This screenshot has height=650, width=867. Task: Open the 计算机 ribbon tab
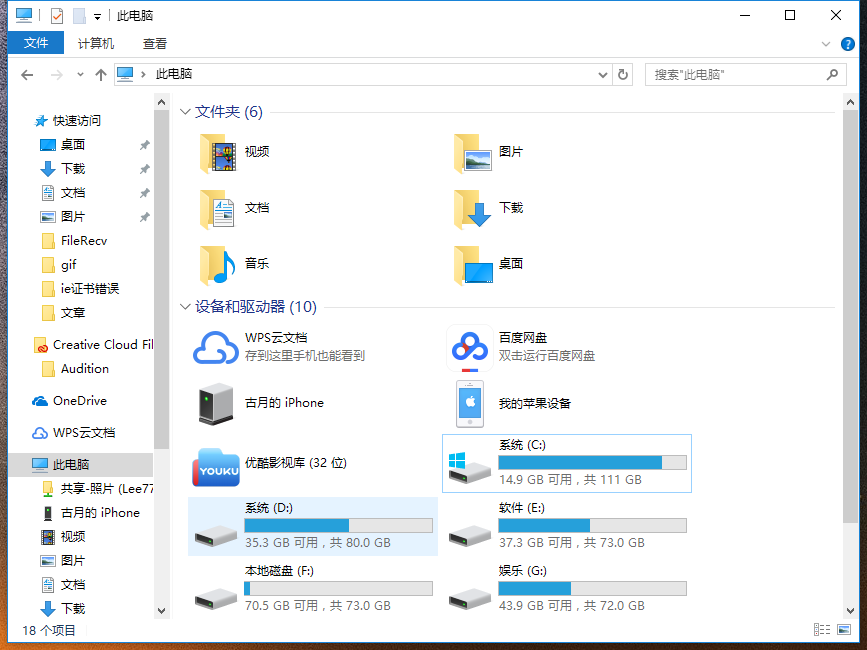pos(96,43)
